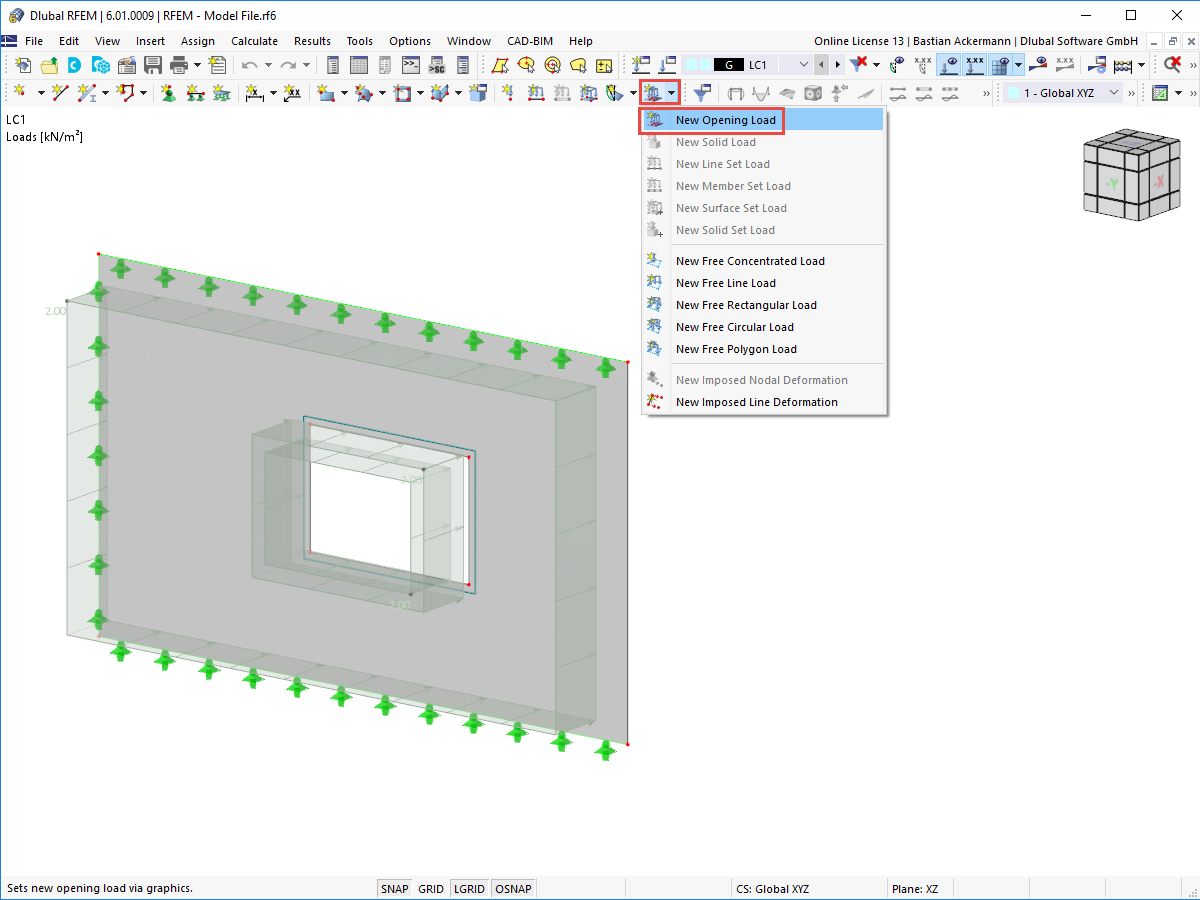Open the Calculate menu

254,41
